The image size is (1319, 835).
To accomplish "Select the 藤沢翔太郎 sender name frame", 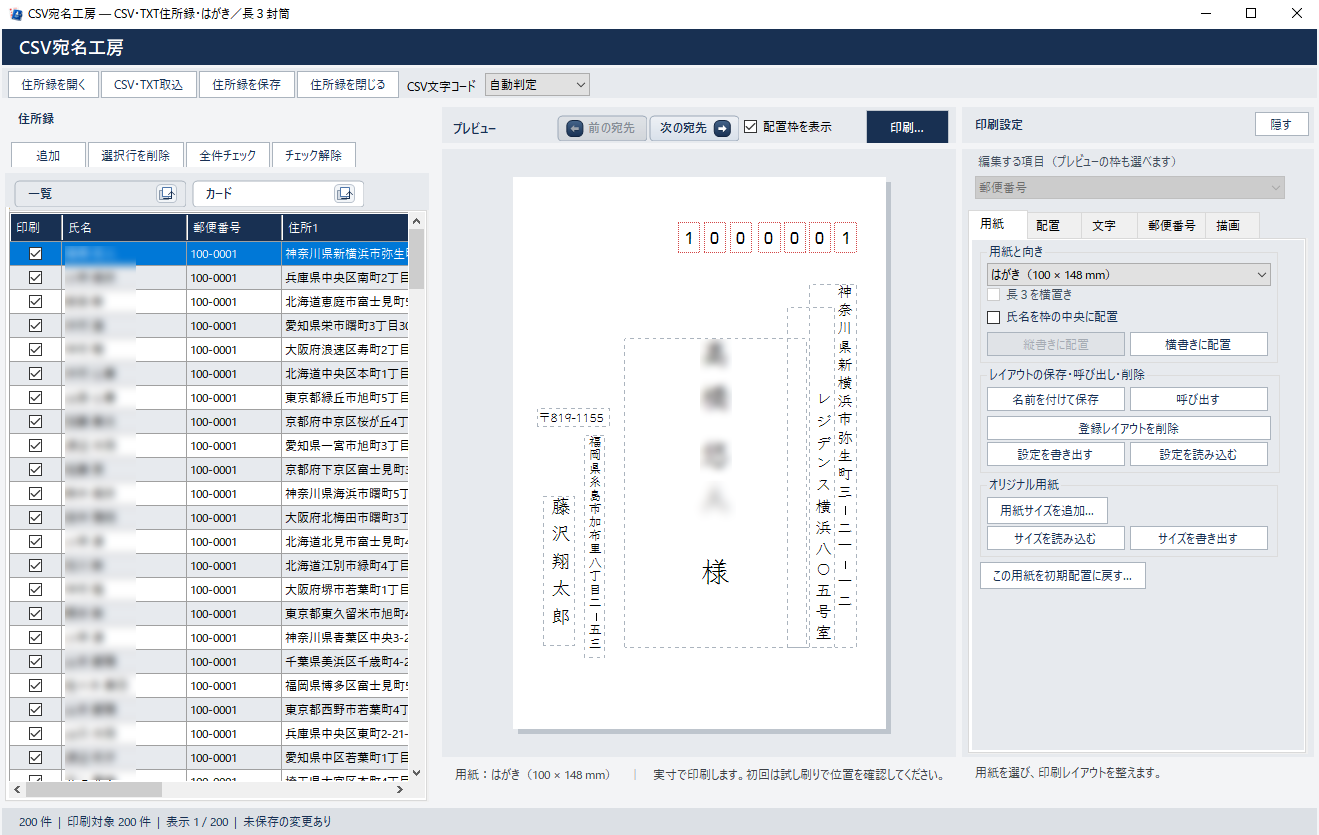I will point(560,570).
